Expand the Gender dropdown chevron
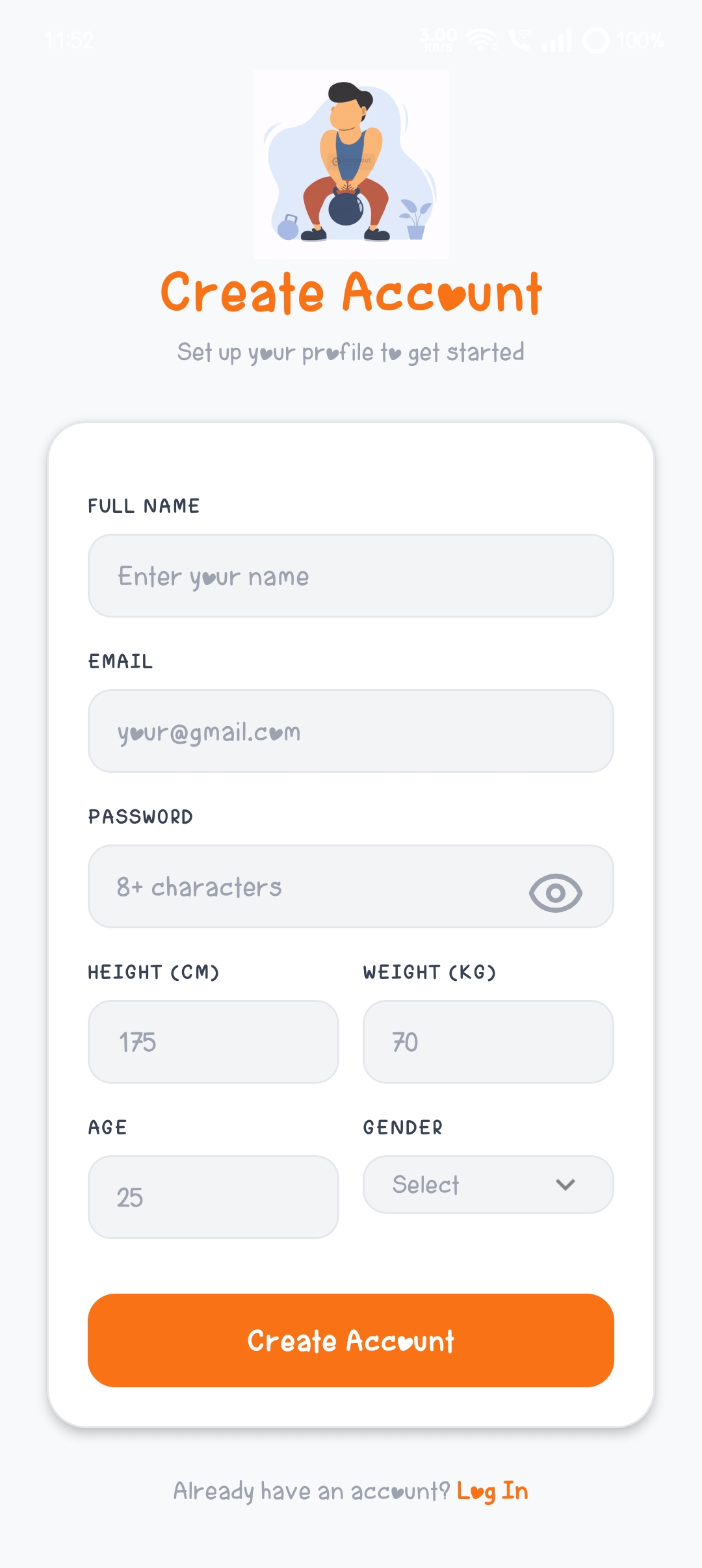Viewport: 702px width, 1568px height. [565, 1184]
